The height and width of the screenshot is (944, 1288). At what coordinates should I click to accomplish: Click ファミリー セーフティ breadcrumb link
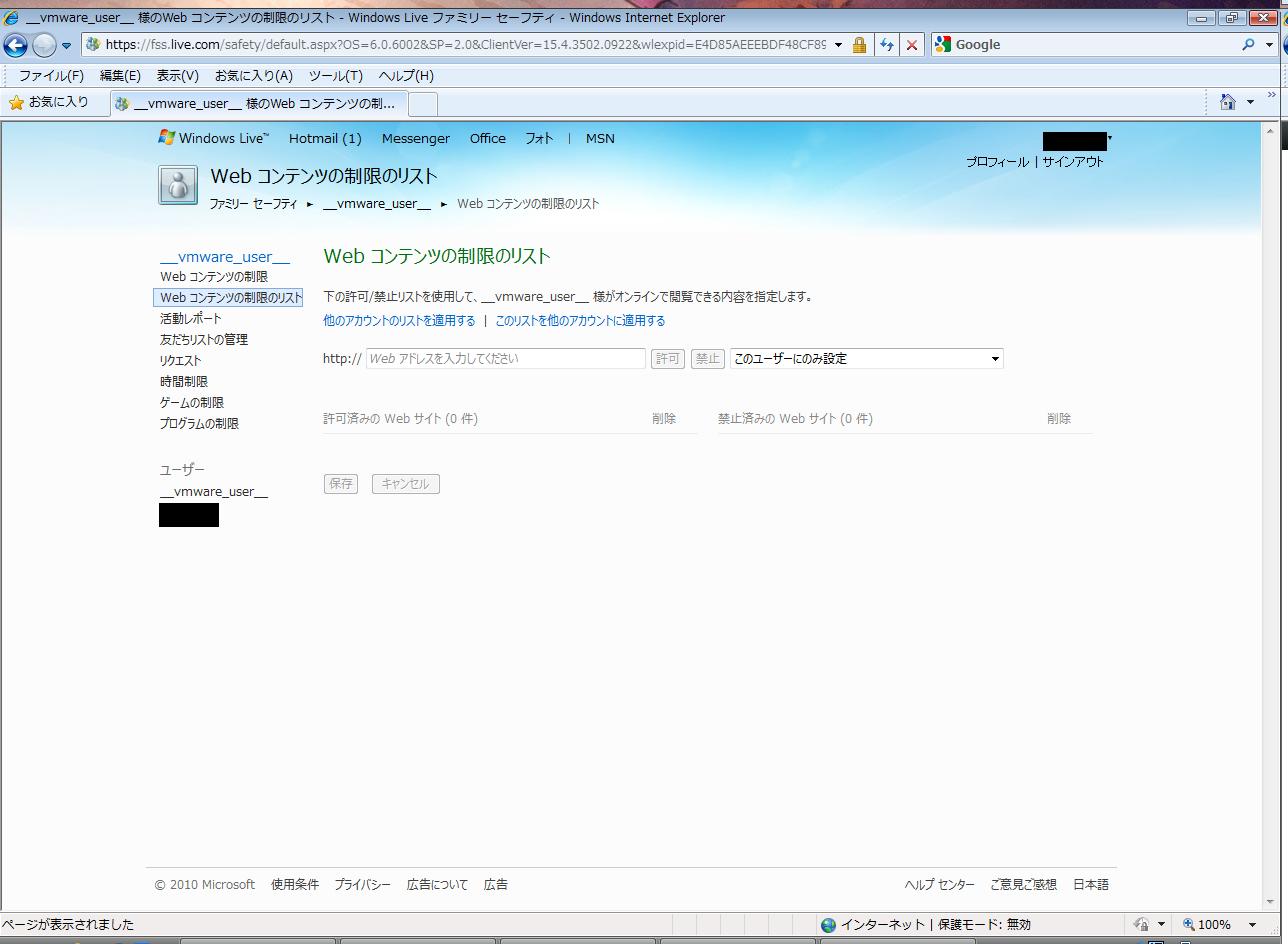pos(253,203)
